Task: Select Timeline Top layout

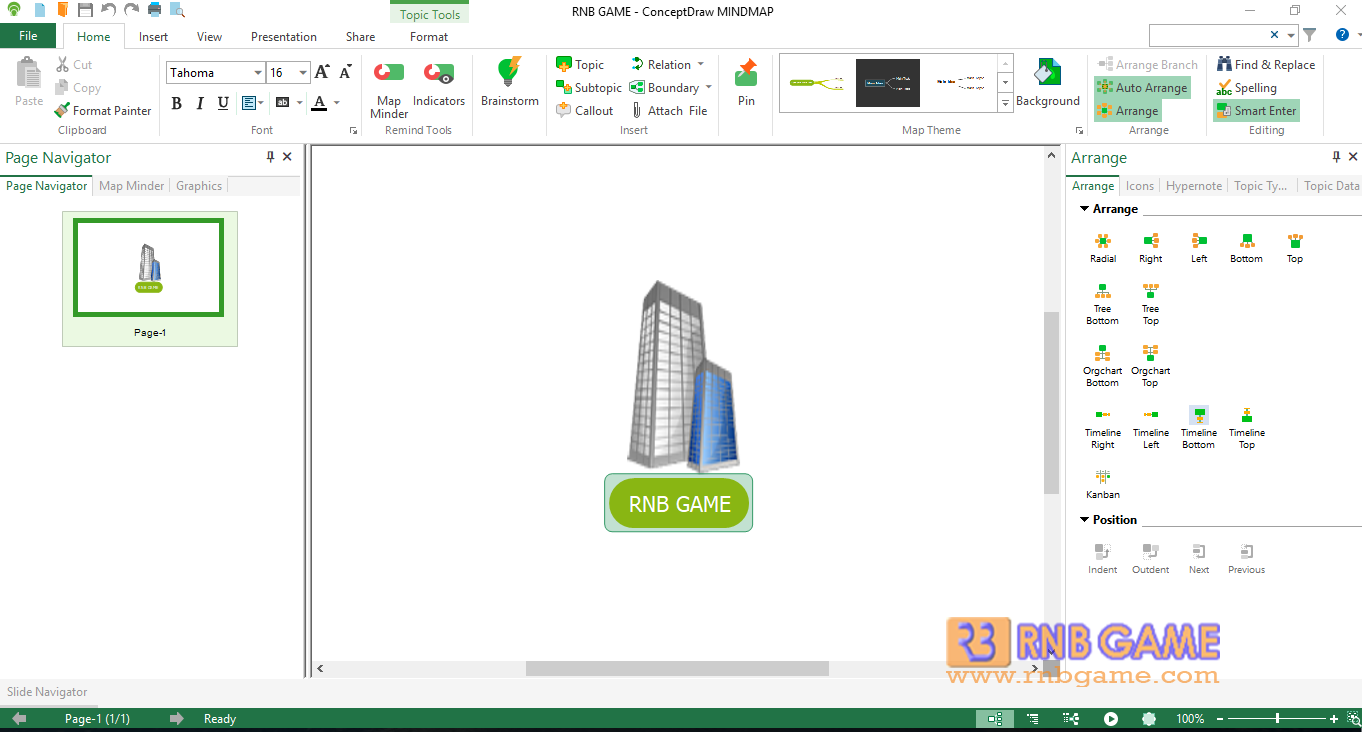Action: click(x=1247, y=428)
